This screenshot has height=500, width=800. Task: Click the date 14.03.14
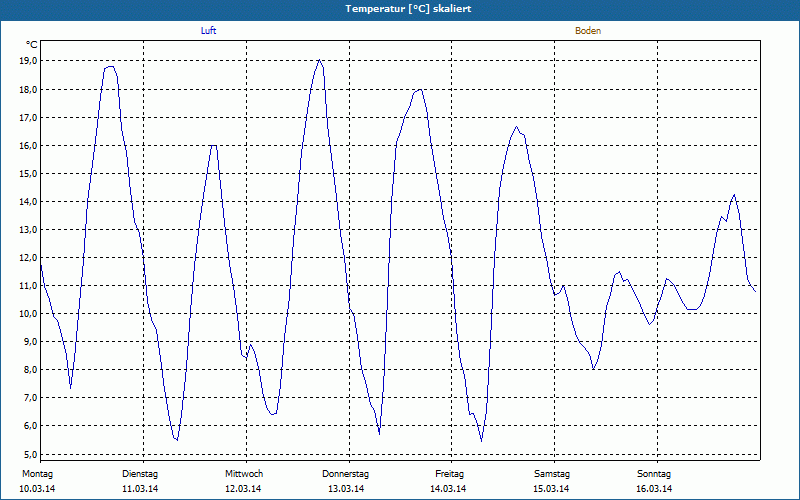point(448,489)
